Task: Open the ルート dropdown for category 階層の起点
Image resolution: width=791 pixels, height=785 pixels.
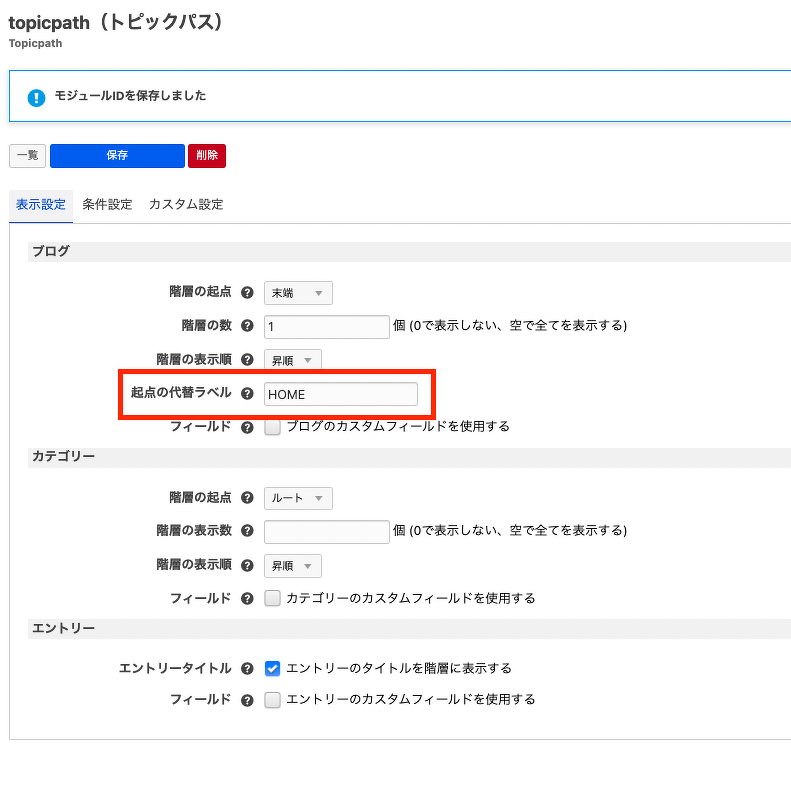Action: point(298,498)
